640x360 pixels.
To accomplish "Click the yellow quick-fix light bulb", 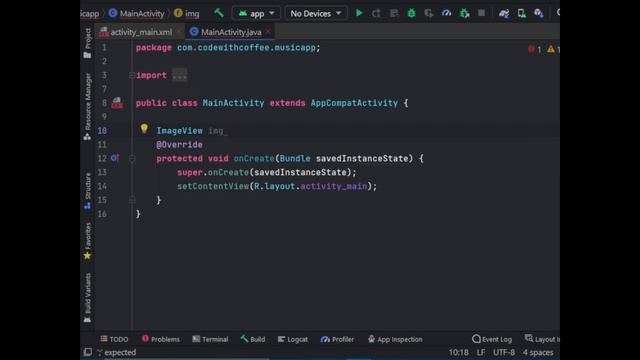I will [x=144, y=129].
